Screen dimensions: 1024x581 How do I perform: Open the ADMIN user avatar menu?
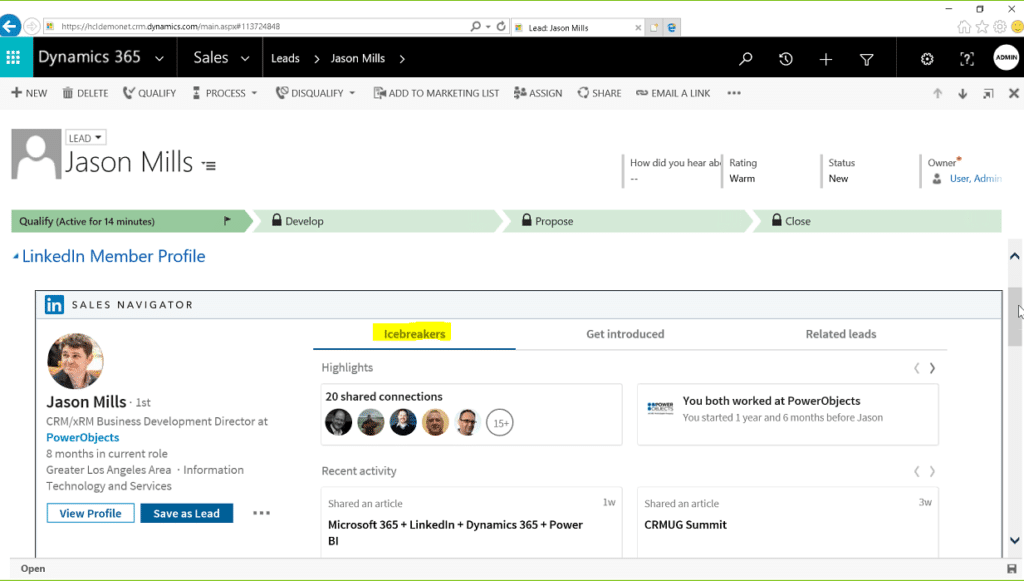tap(1006, 57)
